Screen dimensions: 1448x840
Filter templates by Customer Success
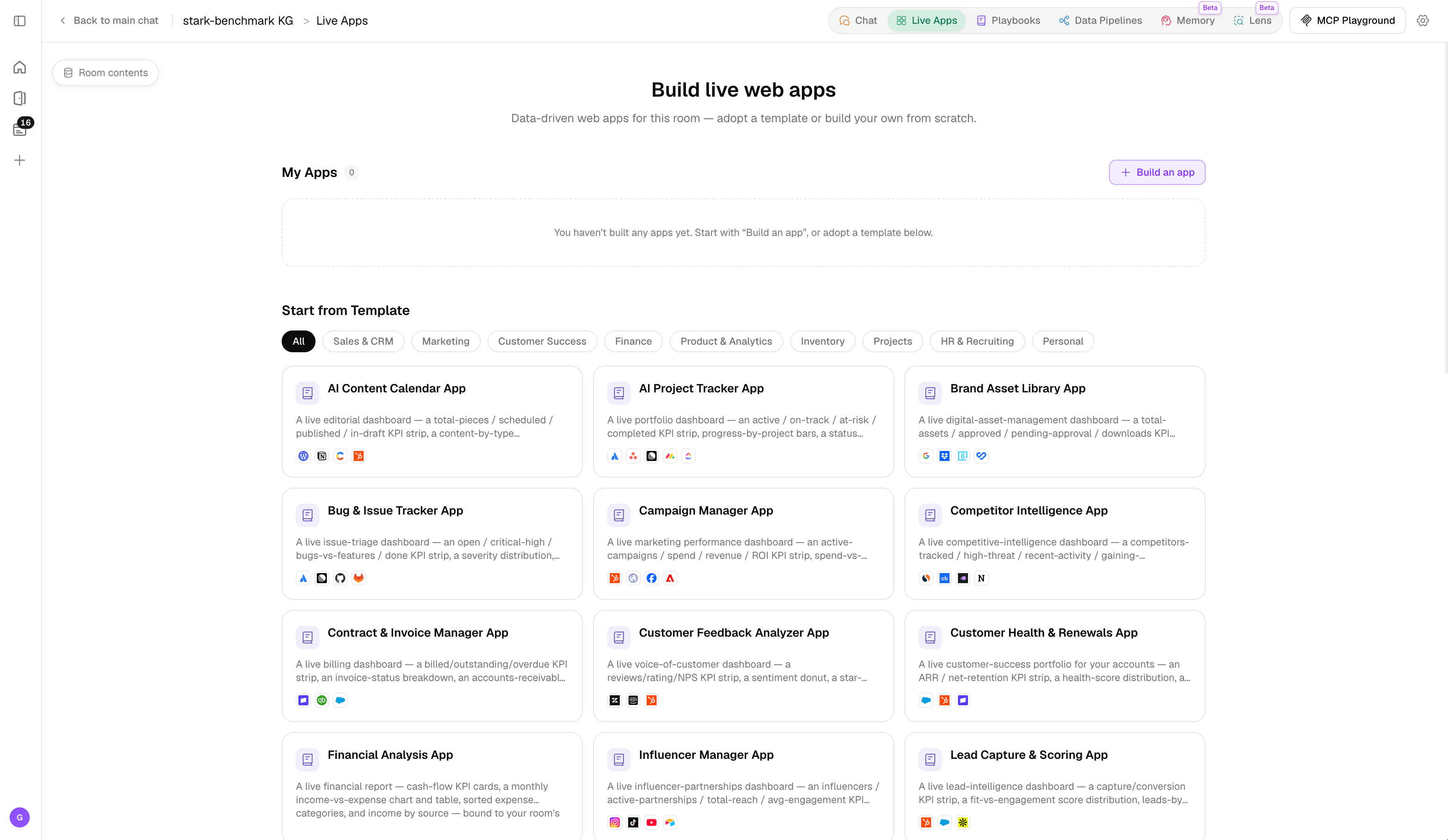coord(542,341)
